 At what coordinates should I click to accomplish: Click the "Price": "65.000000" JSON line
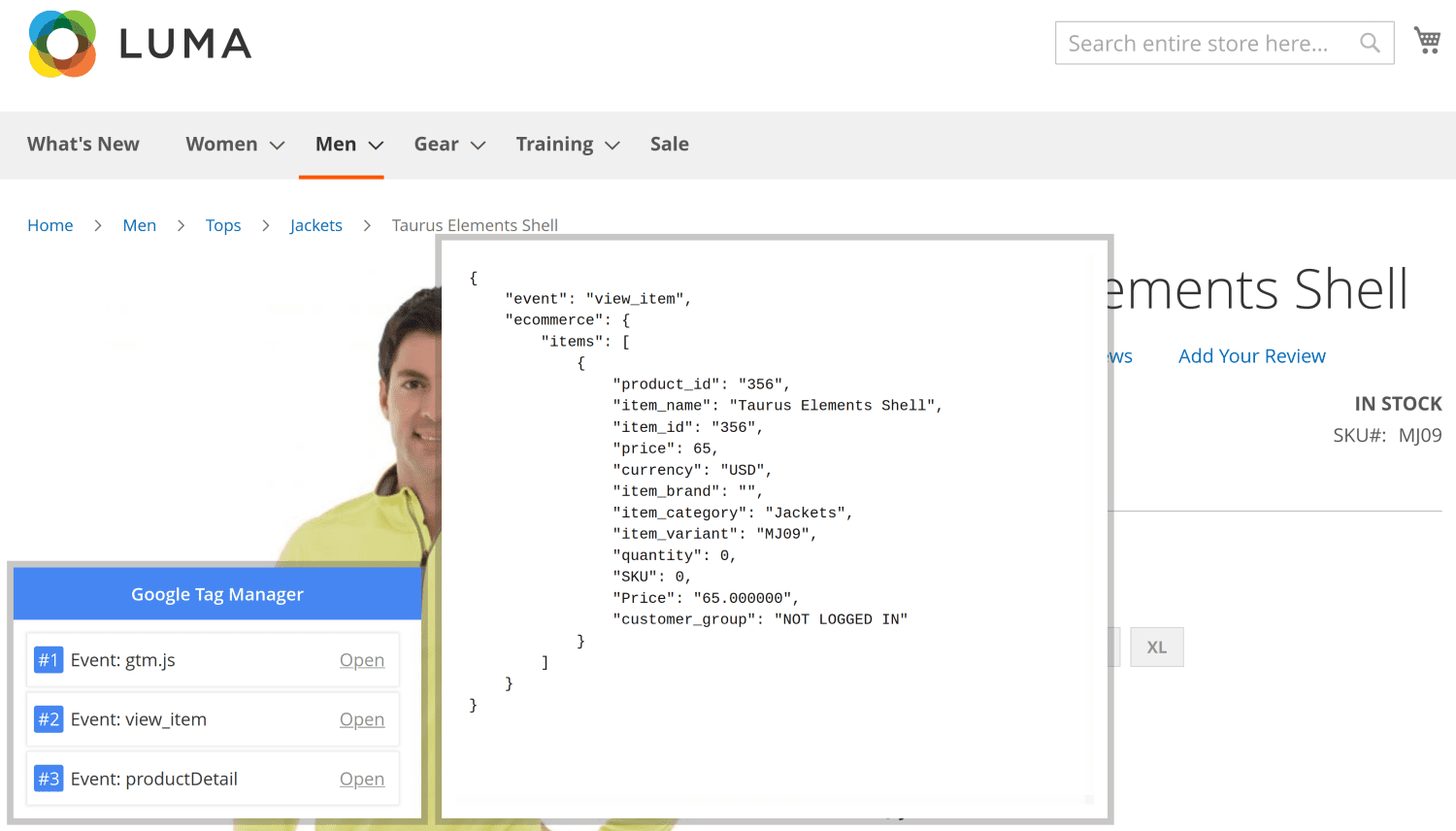[x=706, y=598]
